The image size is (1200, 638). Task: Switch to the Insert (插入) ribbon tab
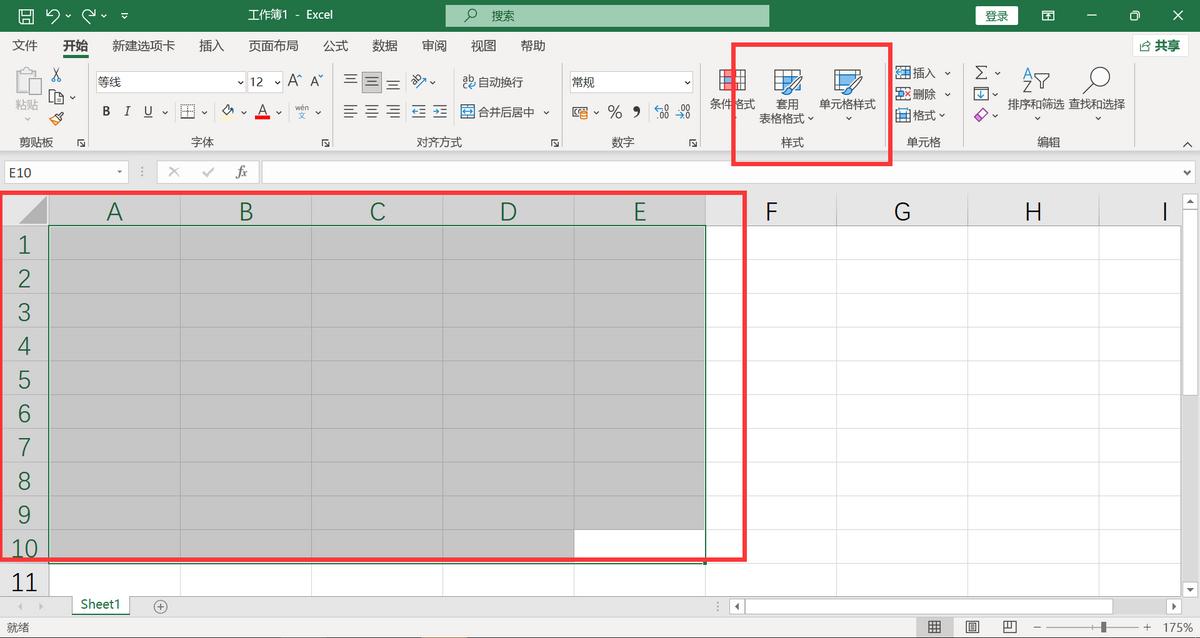coord(211,46)
